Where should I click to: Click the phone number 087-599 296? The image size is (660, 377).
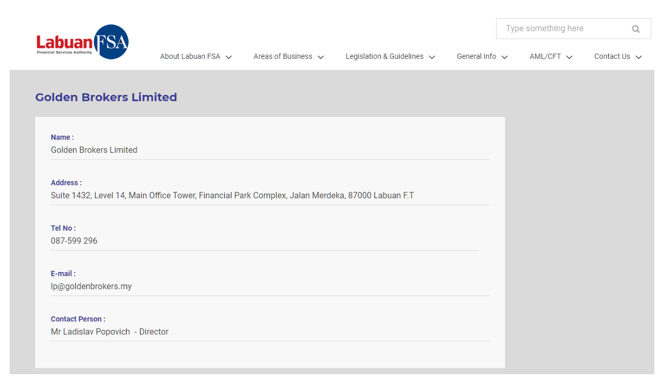tap(74, 241)
